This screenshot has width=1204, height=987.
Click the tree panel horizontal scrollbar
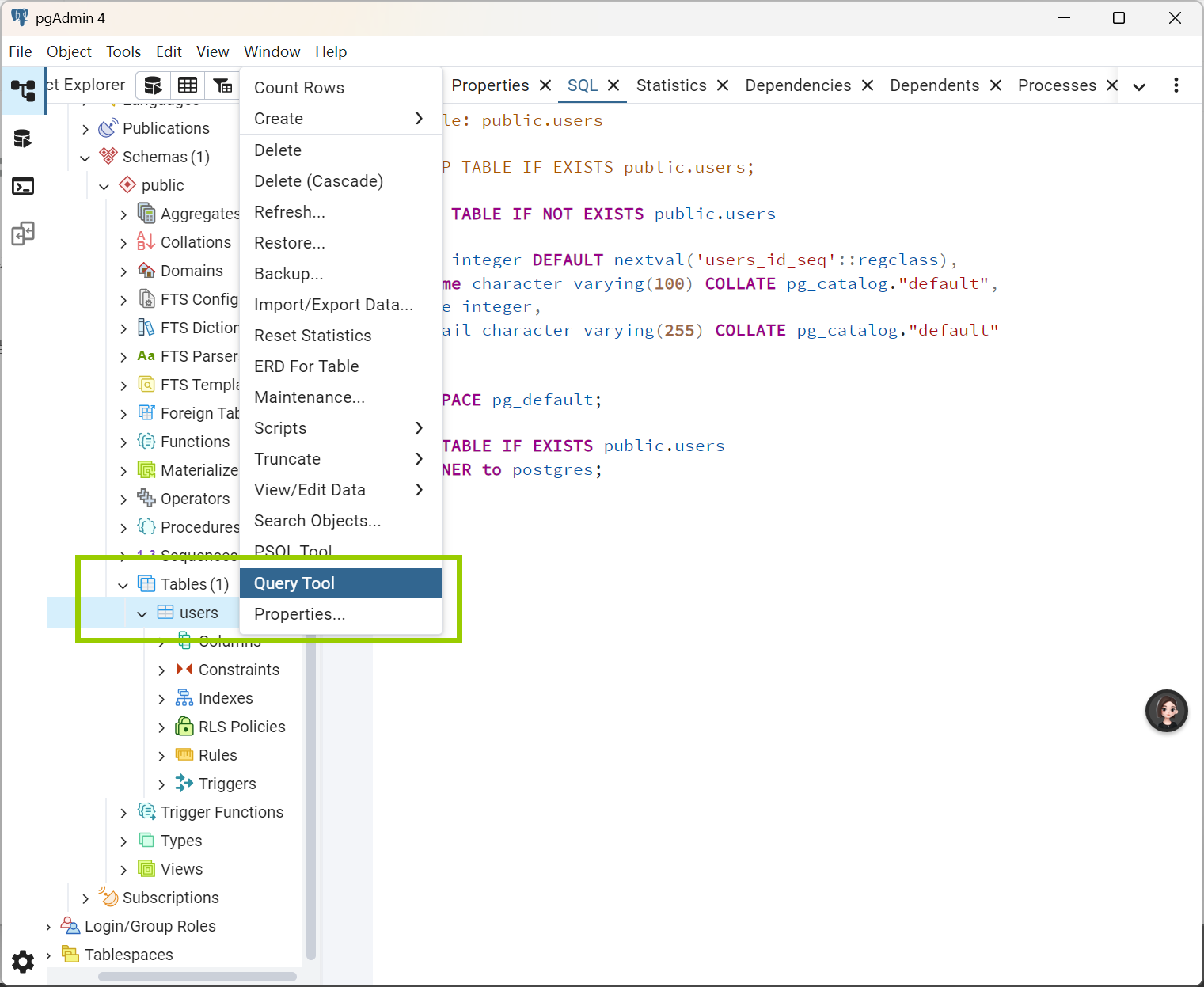(197, 977)
